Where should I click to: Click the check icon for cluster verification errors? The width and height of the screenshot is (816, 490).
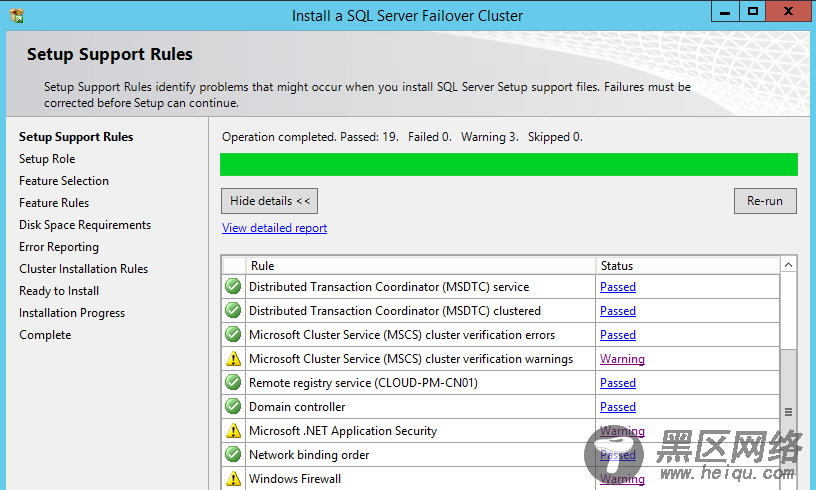tap(233, 334)
